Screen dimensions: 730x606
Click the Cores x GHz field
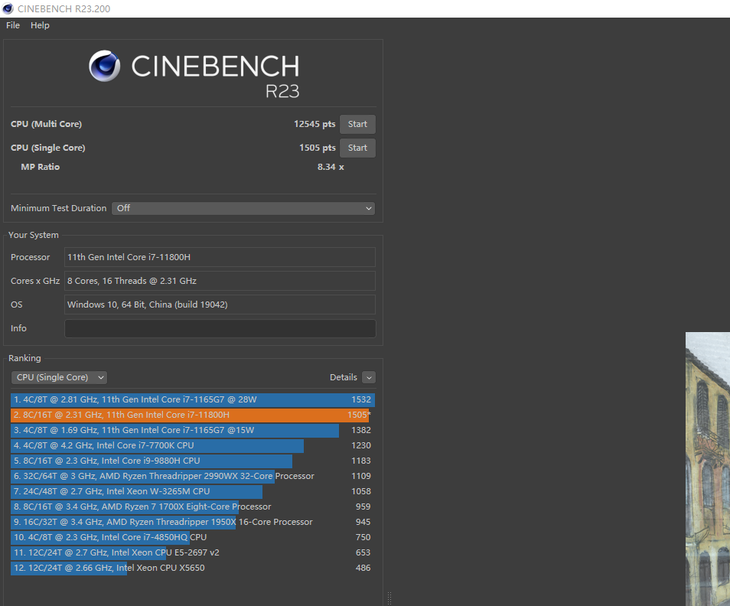pyautogui.click(x=220, y=281)
